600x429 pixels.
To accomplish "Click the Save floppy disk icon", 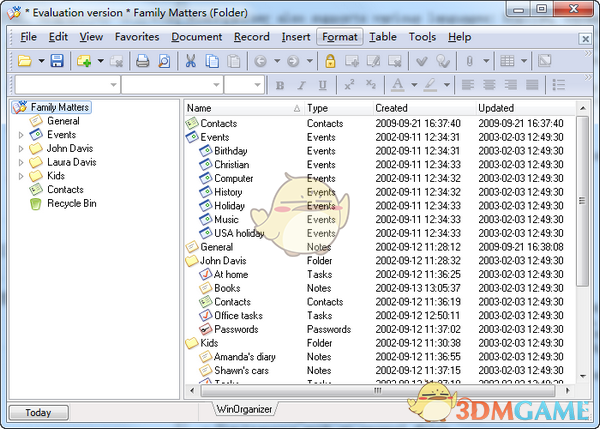I will (57, 61).
